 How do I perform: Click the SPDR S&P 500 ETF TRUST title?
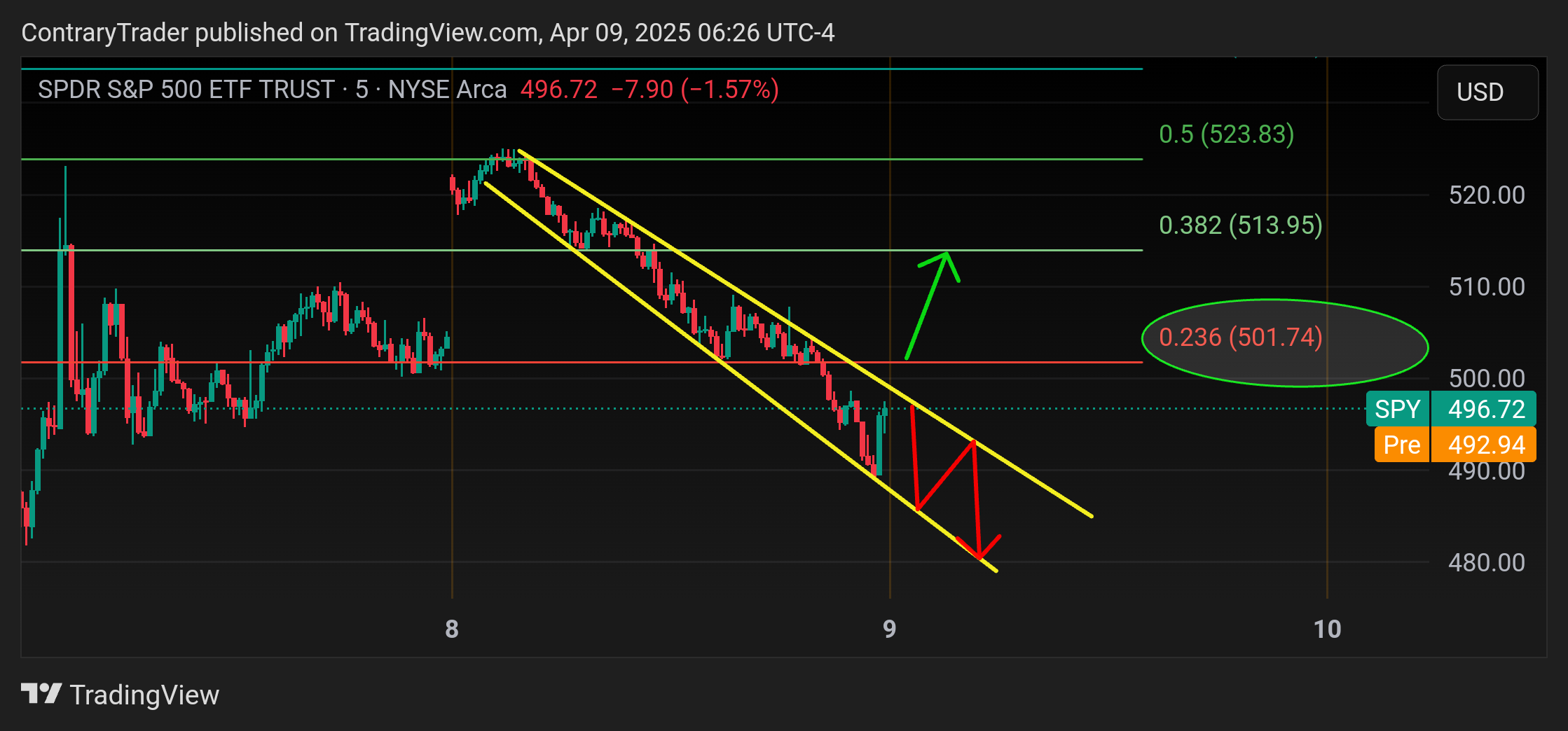(186, 90)
